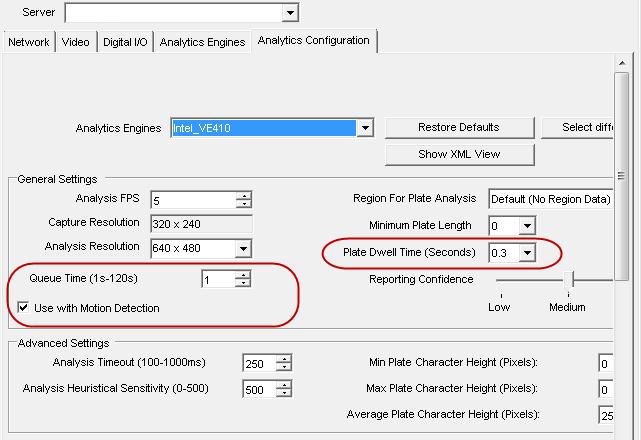
Task: Toggle Use with Motion Detection checkbox
Action: pos(24,308)
